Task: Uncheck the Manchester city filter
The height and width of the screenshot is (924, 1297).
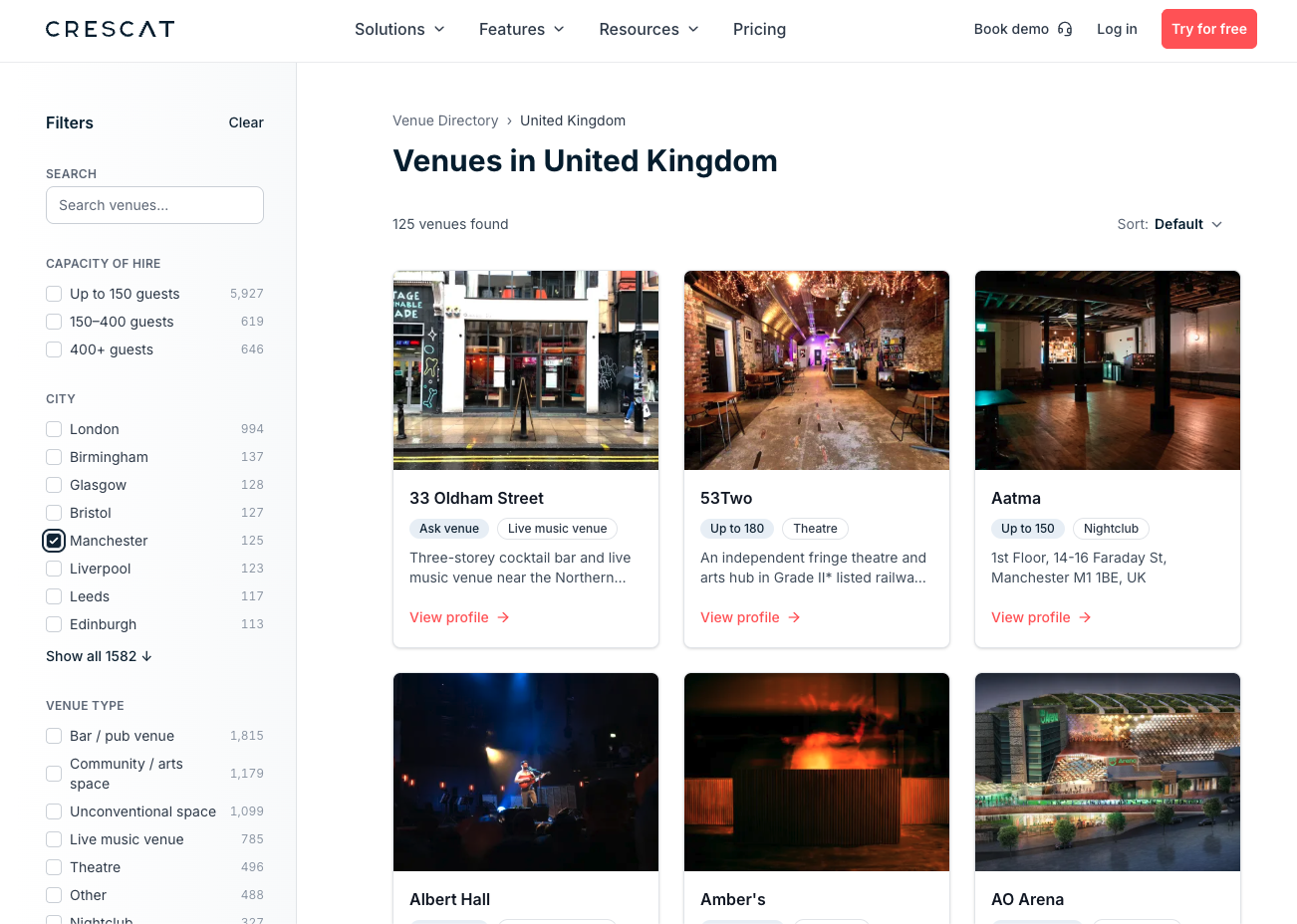Action: pyautogui.click(x=54, y=541)
